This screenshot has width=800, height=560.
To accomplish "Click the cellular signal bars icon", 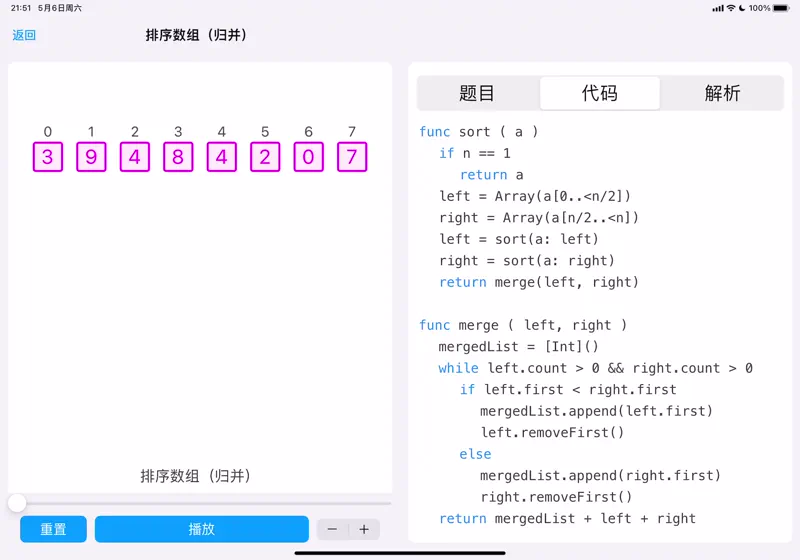I will 718,8.
